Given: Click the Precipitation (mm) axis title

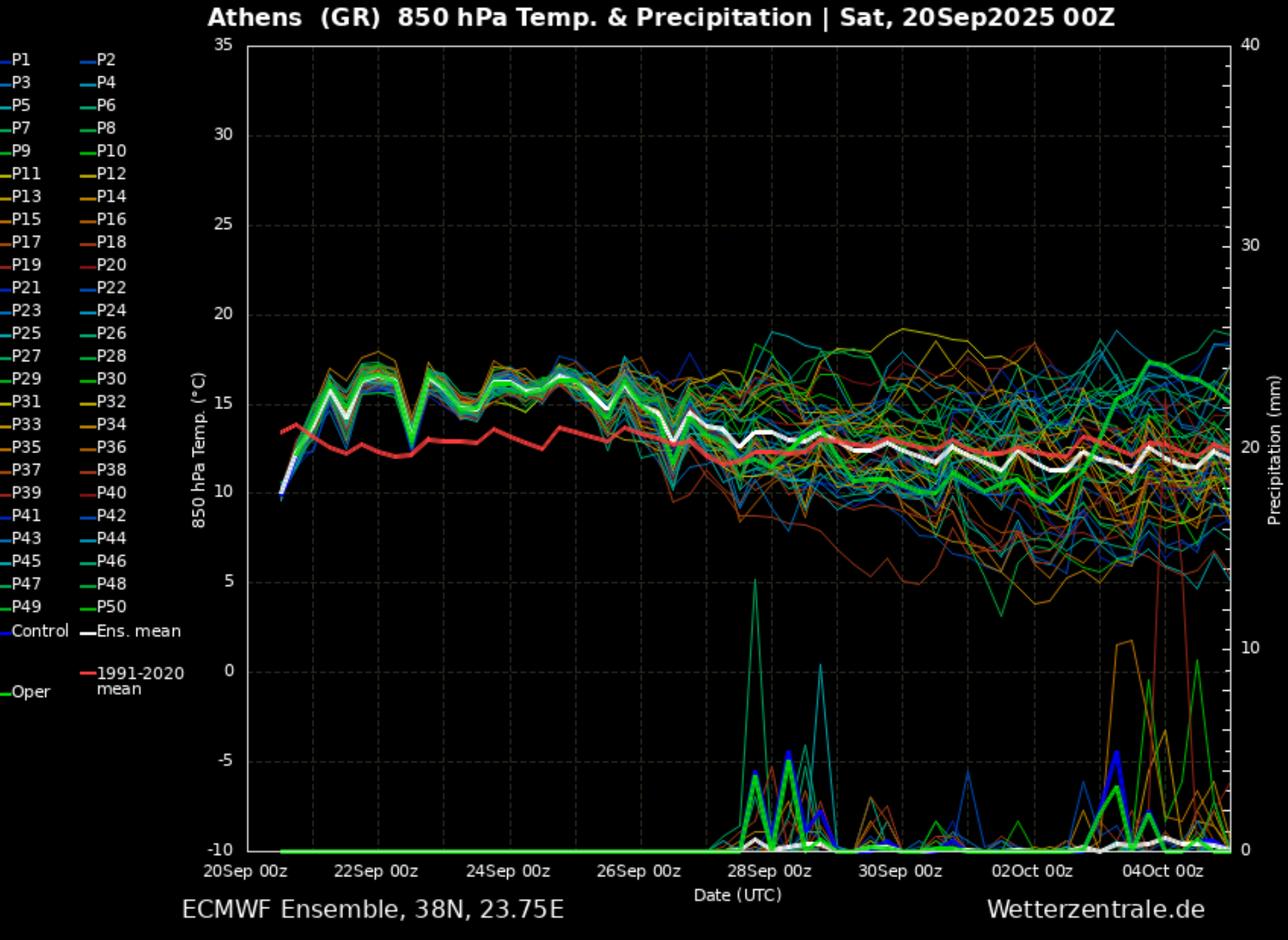Looking at the screenshot, I should (1274, 450).
